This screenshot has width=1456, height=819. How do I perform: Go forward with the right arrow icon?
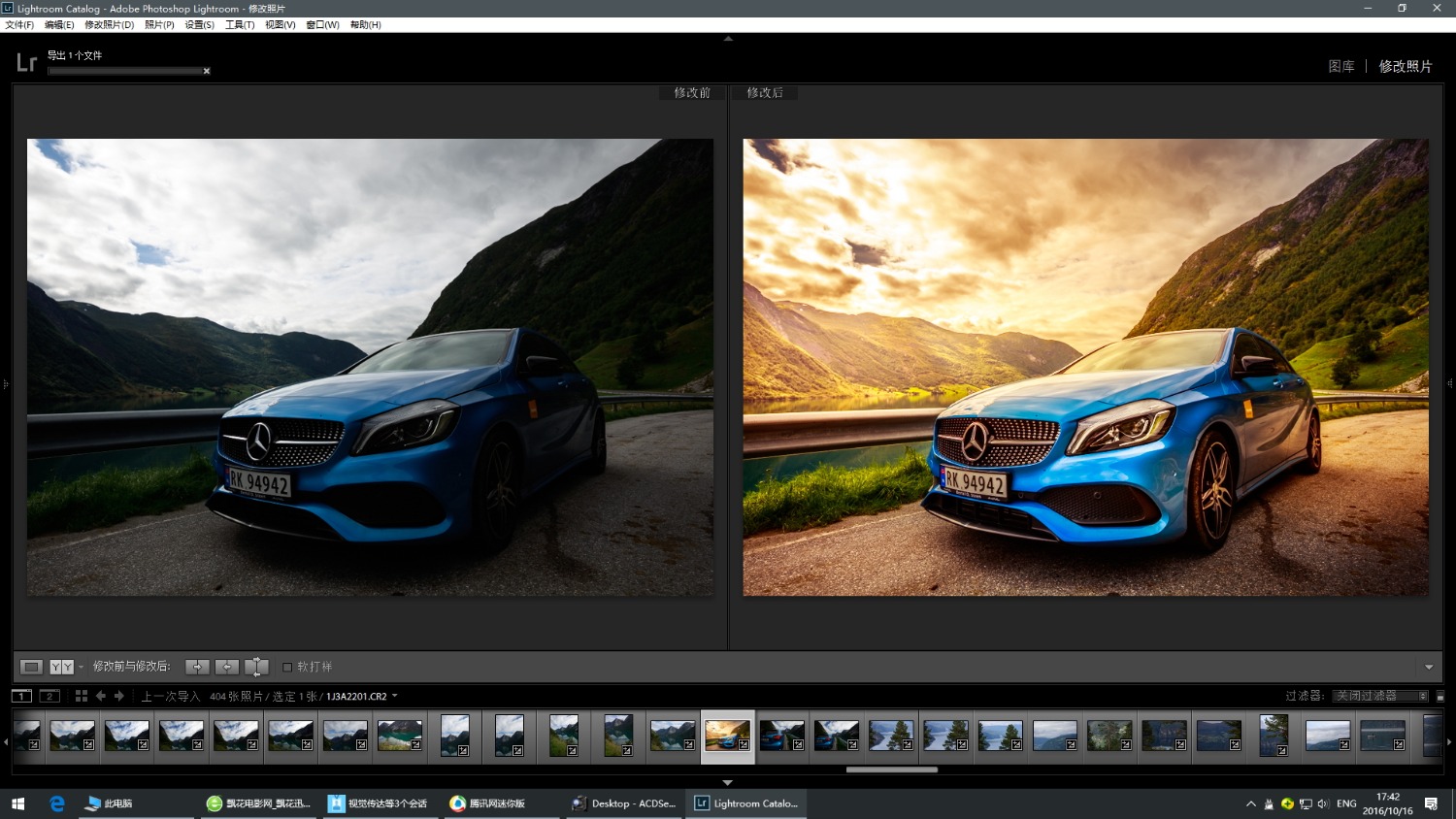[x=119, y=696]
